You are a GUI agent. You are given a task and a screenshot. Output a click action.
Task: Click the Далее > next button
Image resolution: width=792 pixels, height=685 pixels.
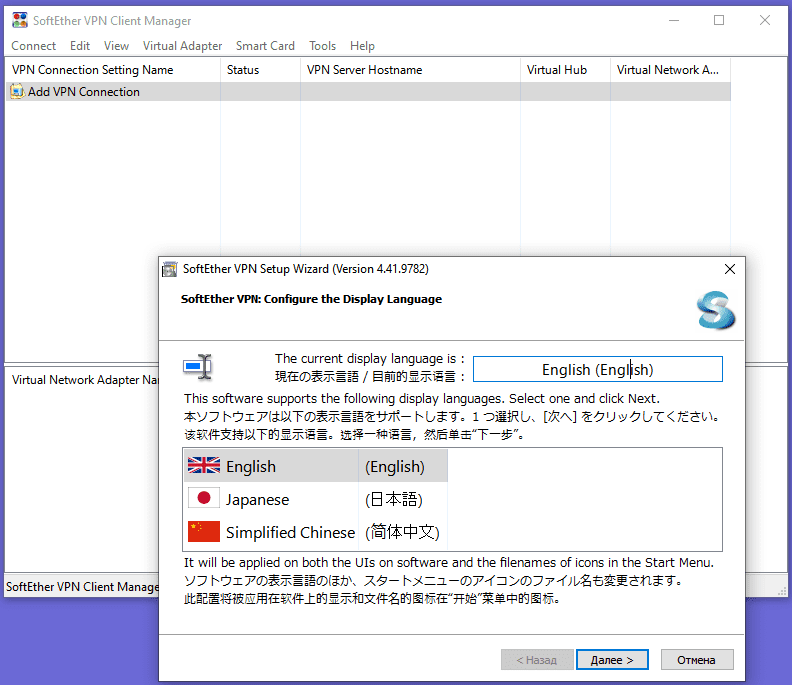coord(612,660)
